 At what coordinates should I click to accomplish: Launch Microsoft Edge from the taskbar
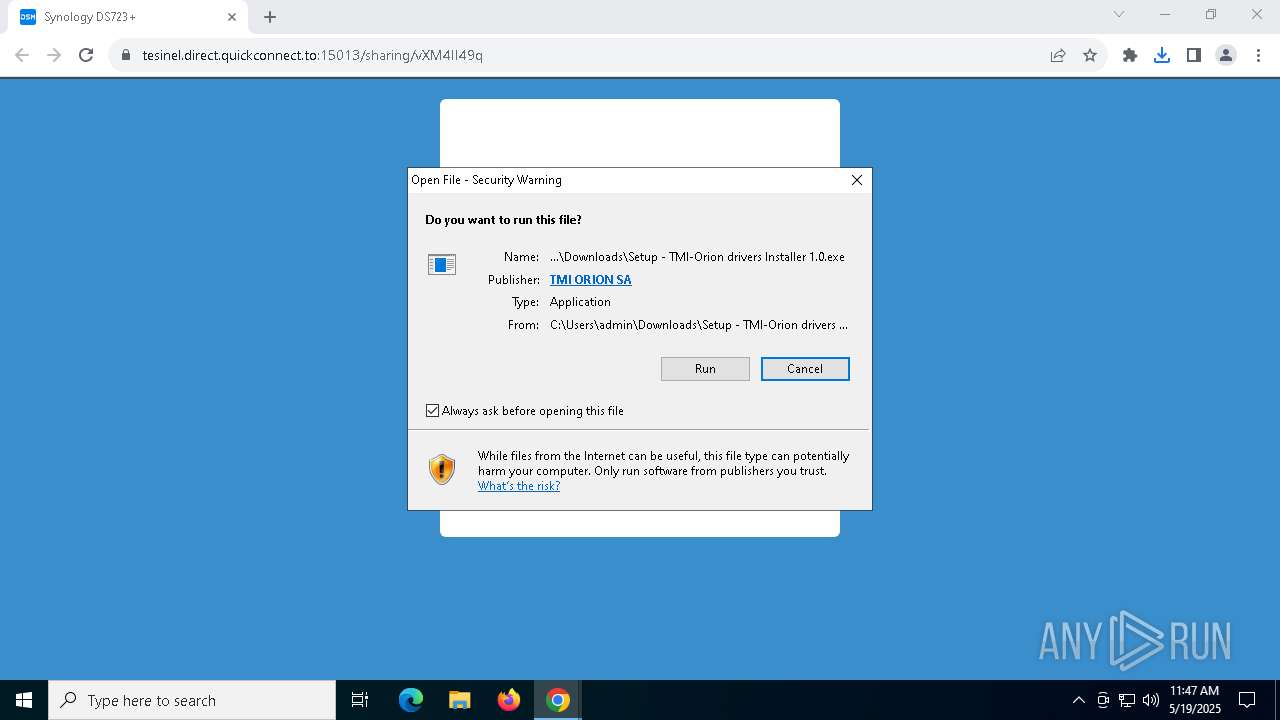(x=411, y=700)
